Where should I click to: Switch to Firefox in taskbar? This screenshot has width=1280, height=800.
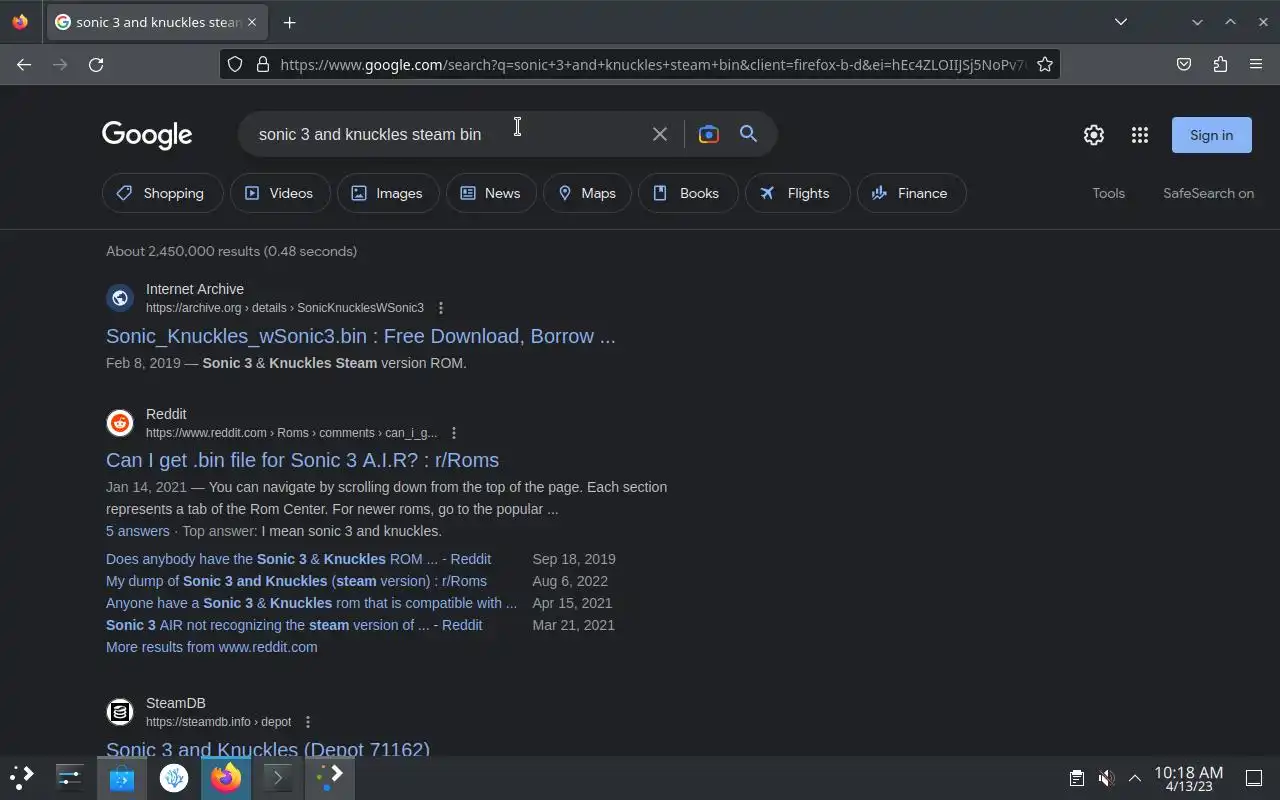226,777
